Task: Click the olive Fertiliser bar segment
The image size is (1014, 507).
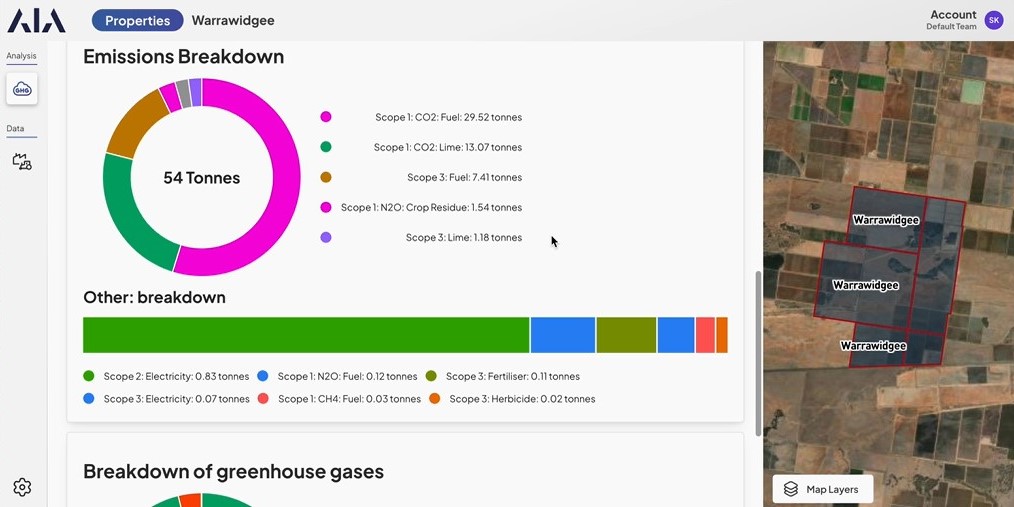Action: (626, 335)
